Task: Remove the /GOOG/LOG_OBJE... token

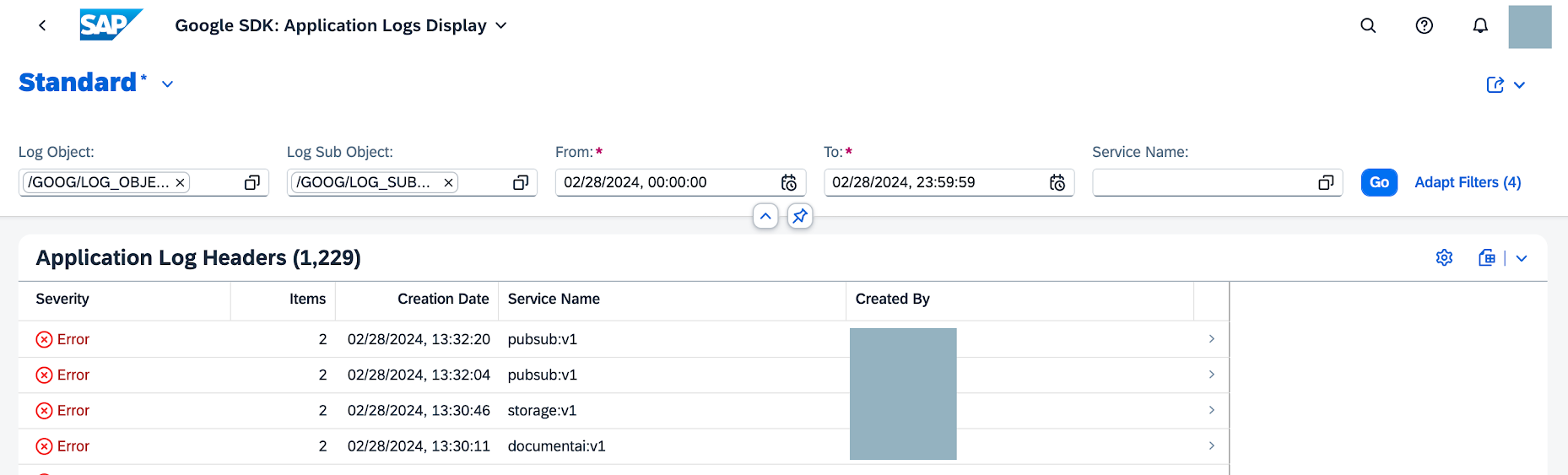Action: 180,183
